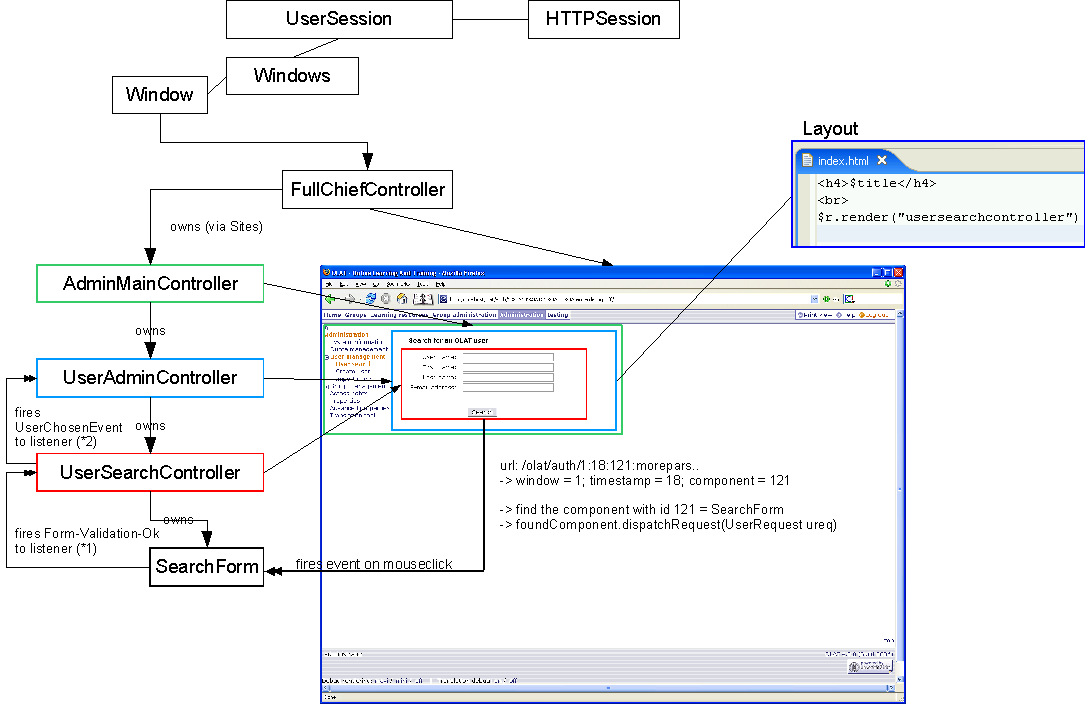
Task: Click the first field in user search form
Action: click(x=509, y=357)
